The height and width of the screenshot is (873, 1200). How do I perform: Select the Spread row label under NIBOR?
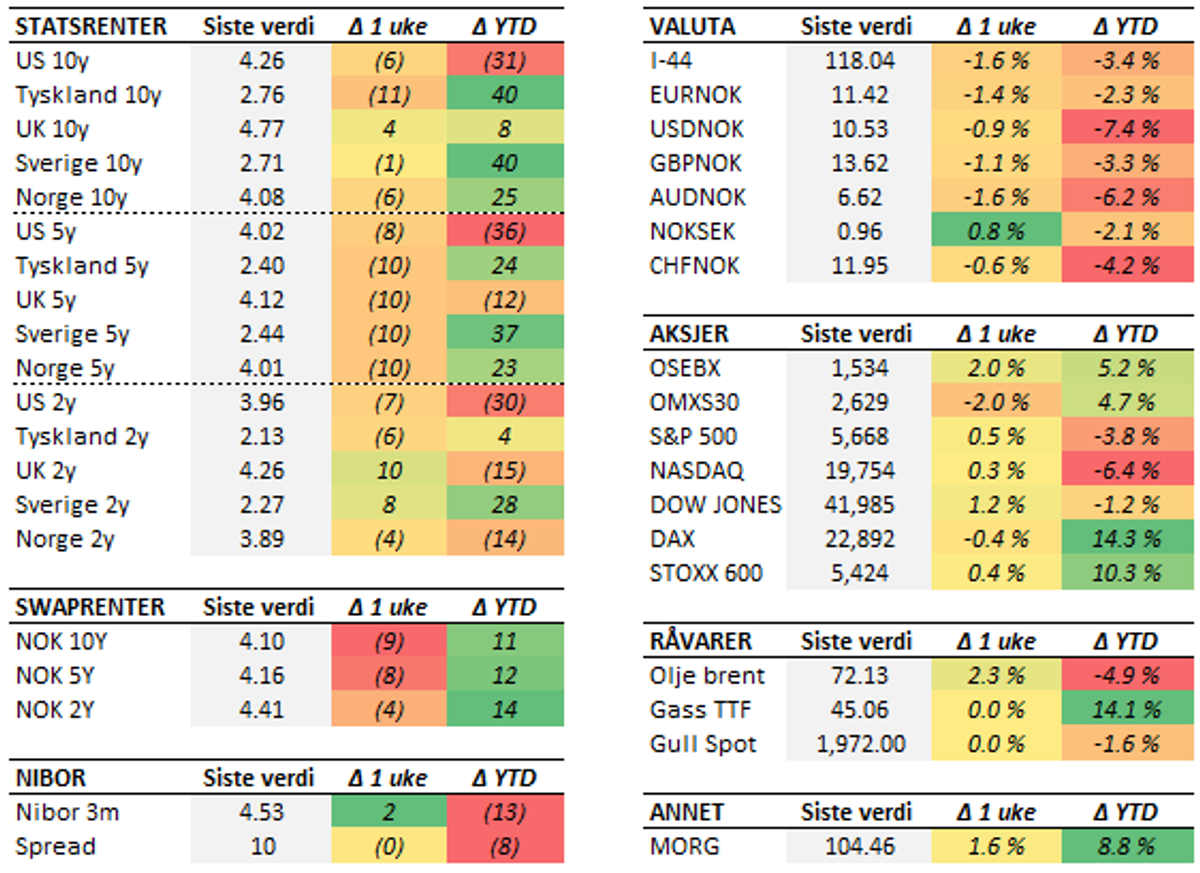pyautogui.click(x=56, y=847)
